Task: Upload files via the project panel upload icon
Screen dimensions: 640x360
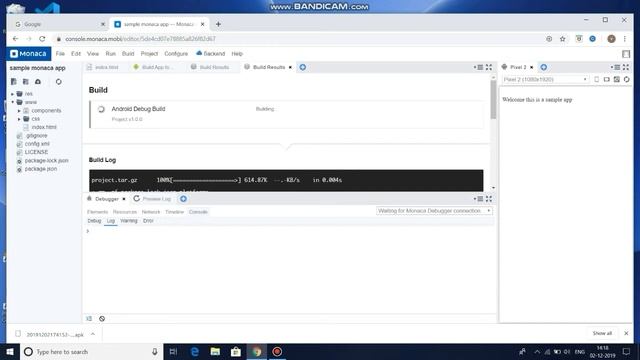Action: point(38,82)
